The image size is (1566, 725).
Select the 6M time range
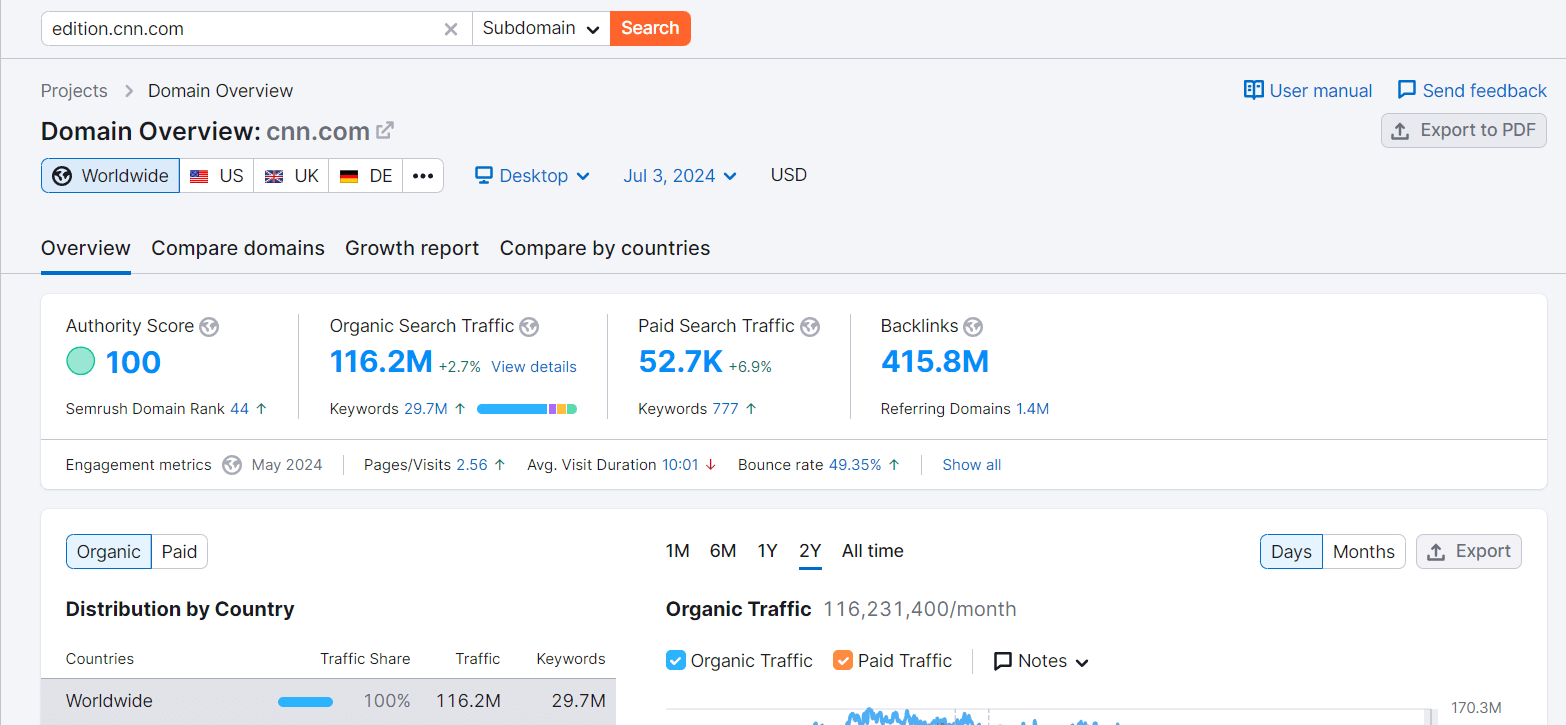coord(723,551)
